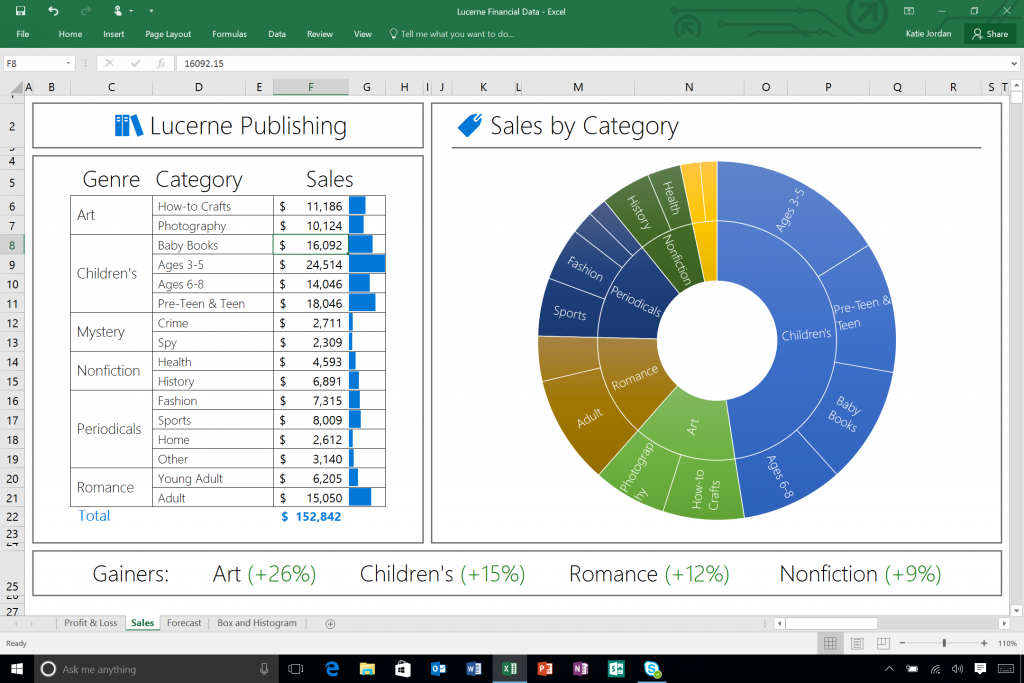This screenshot has width=1024, height=683.
Task: Open the Touch/Mouse mode dropdown arrow
Action: 130,10
